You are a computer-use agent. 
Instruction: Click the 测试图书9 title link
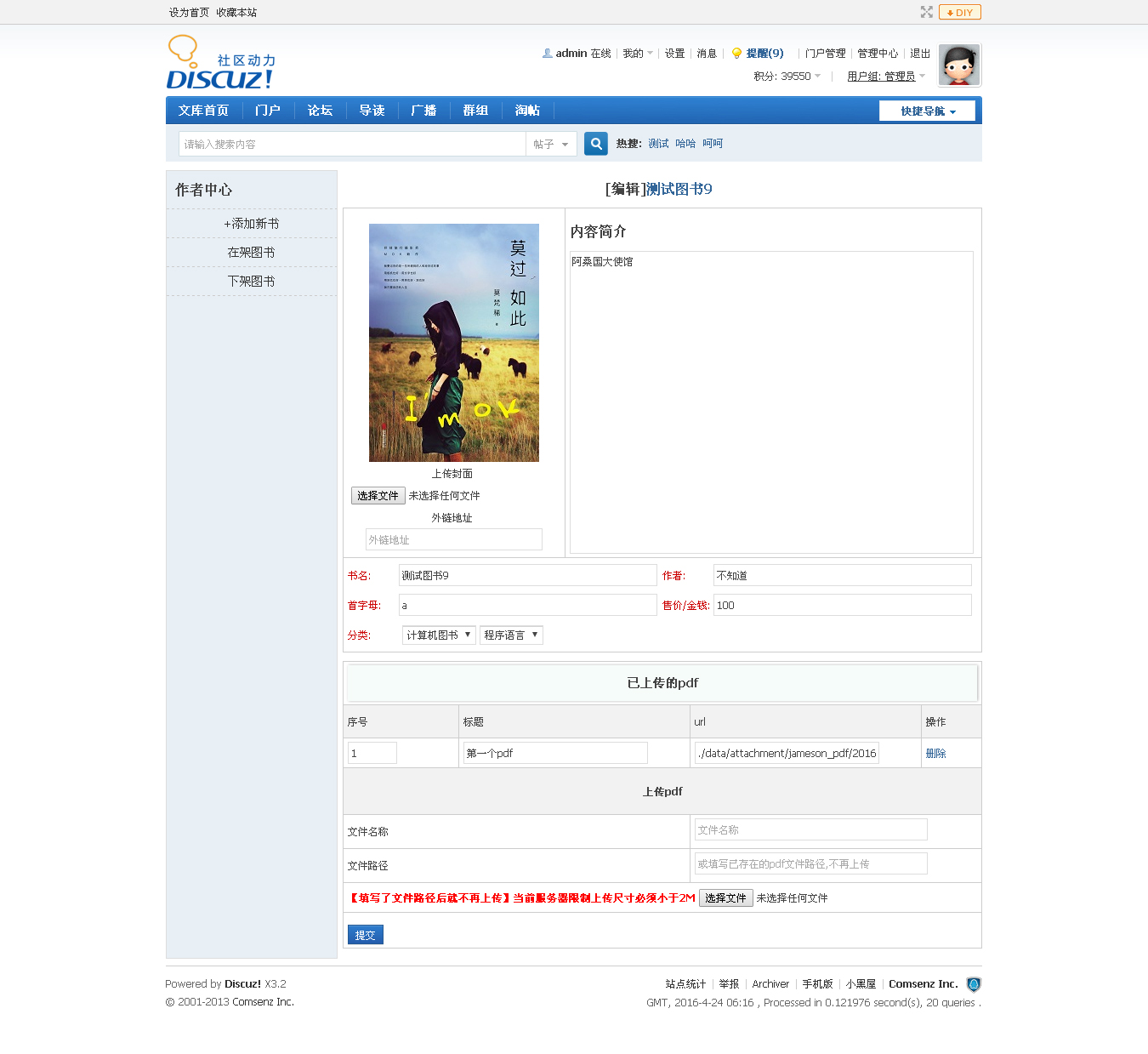tap(679, 189)
